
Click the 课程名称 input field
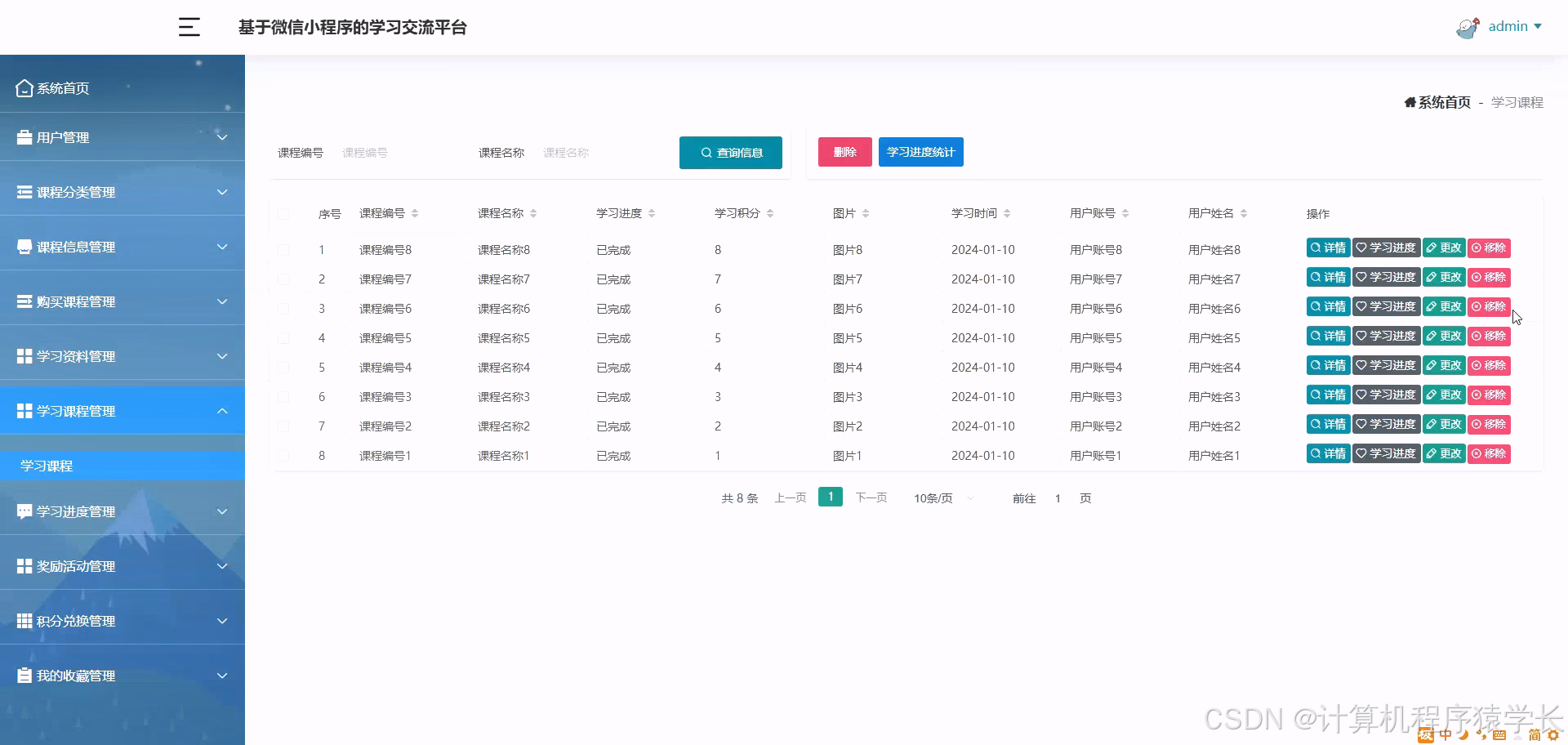coord(603,152)
